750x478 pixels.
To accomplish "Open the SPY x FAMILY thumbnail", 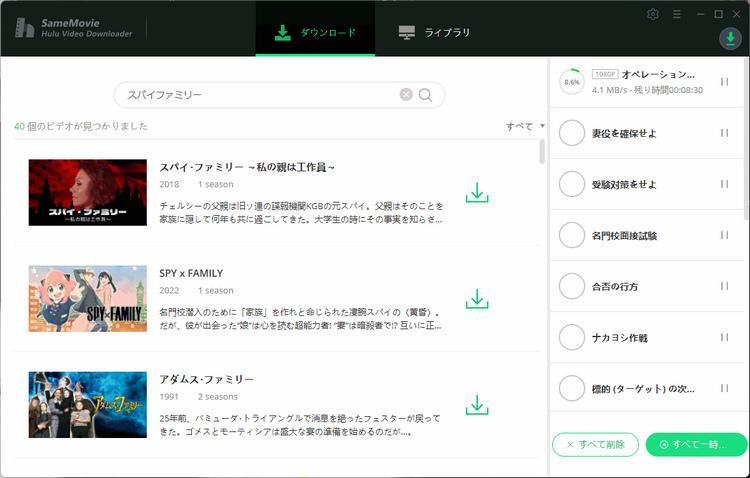I will [x=88, y=299].
